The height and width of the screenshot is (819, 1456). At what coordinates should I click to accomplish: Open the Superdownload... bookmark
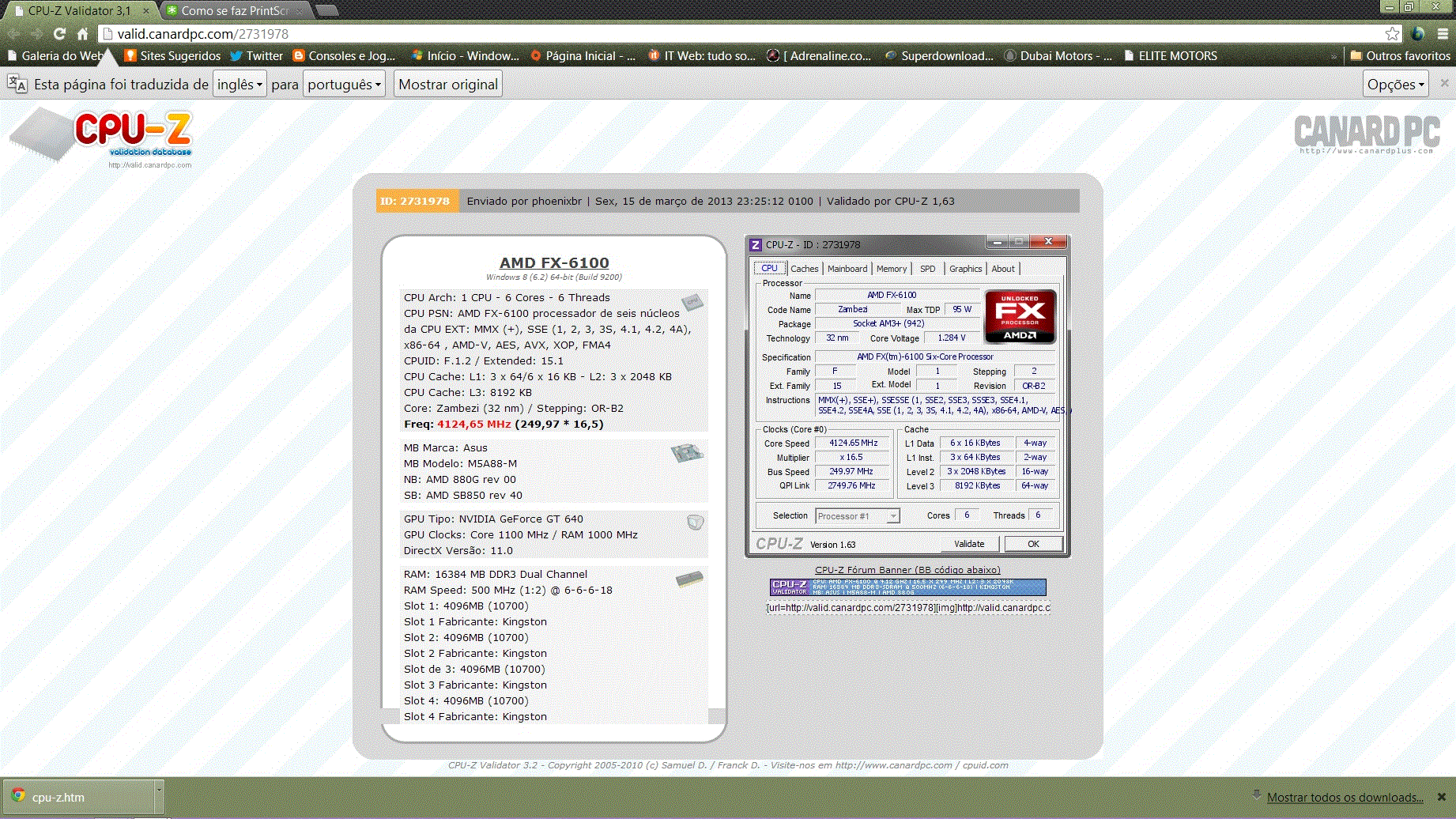pos(939,55)
